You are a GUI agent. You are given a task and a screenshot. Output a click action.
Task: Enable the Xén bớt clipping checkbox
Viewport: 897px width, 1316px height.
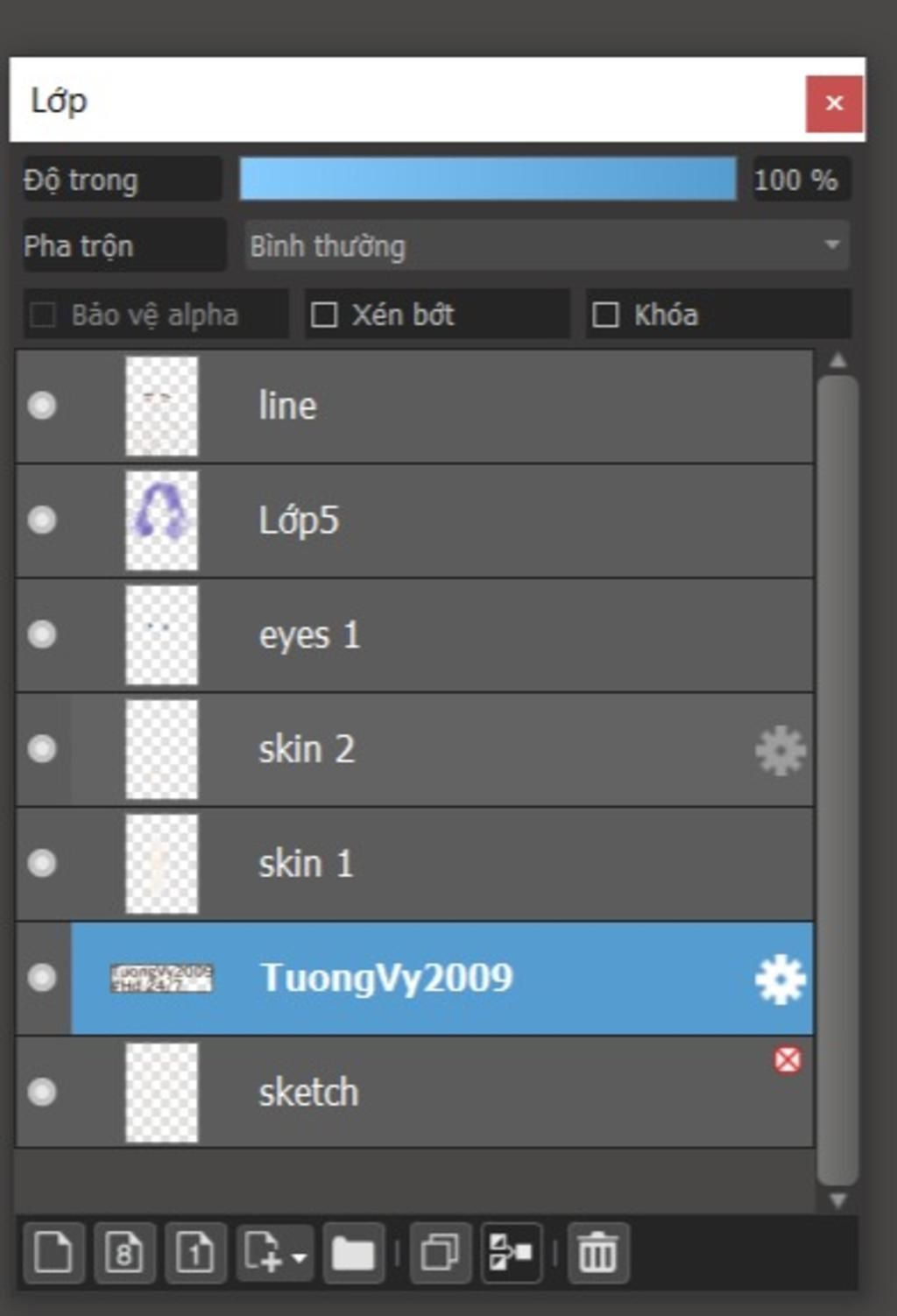pyautogui.click(x=325, y=315)
